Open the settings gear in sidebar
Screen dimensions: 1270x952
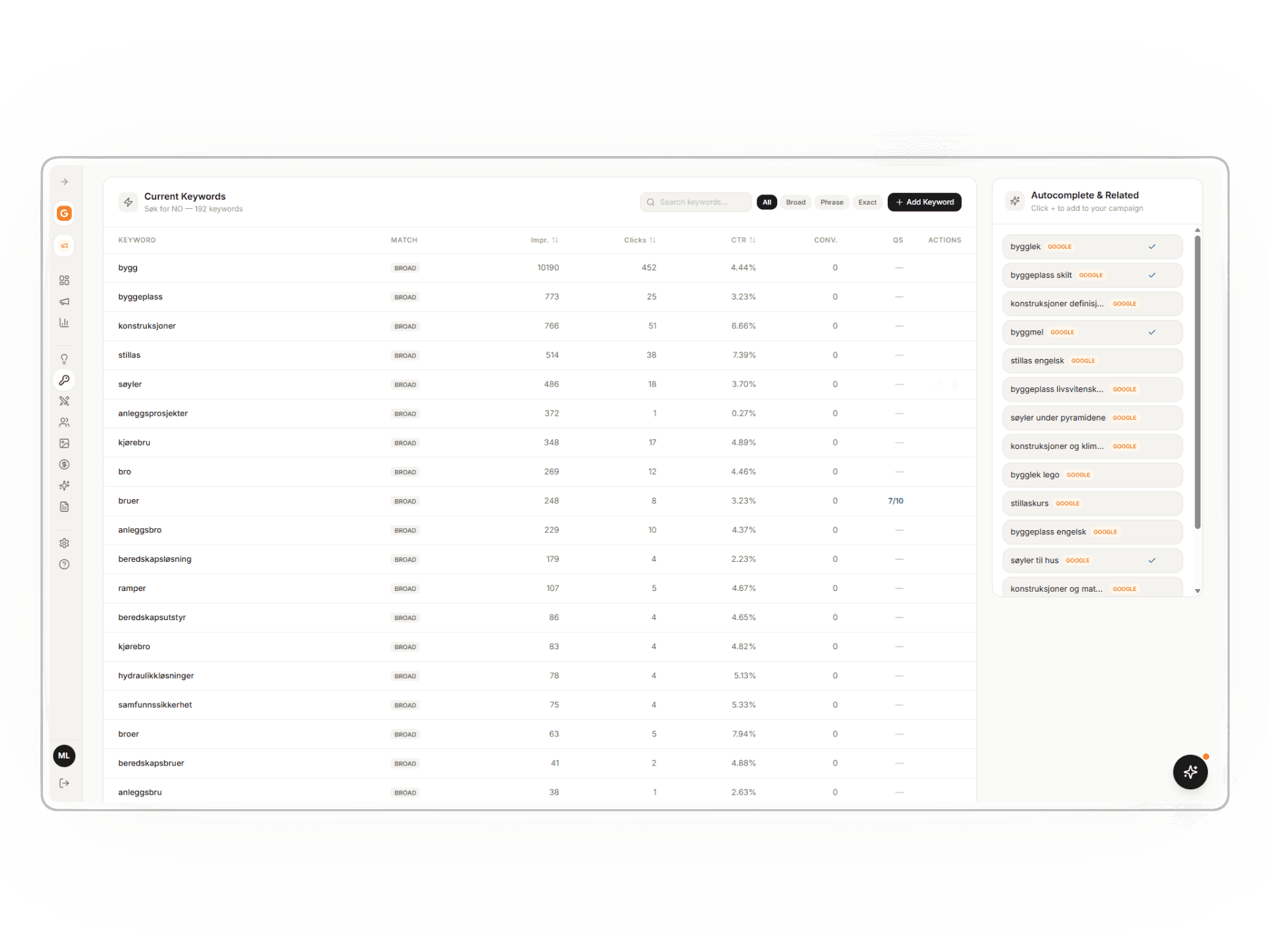(63, 543)
